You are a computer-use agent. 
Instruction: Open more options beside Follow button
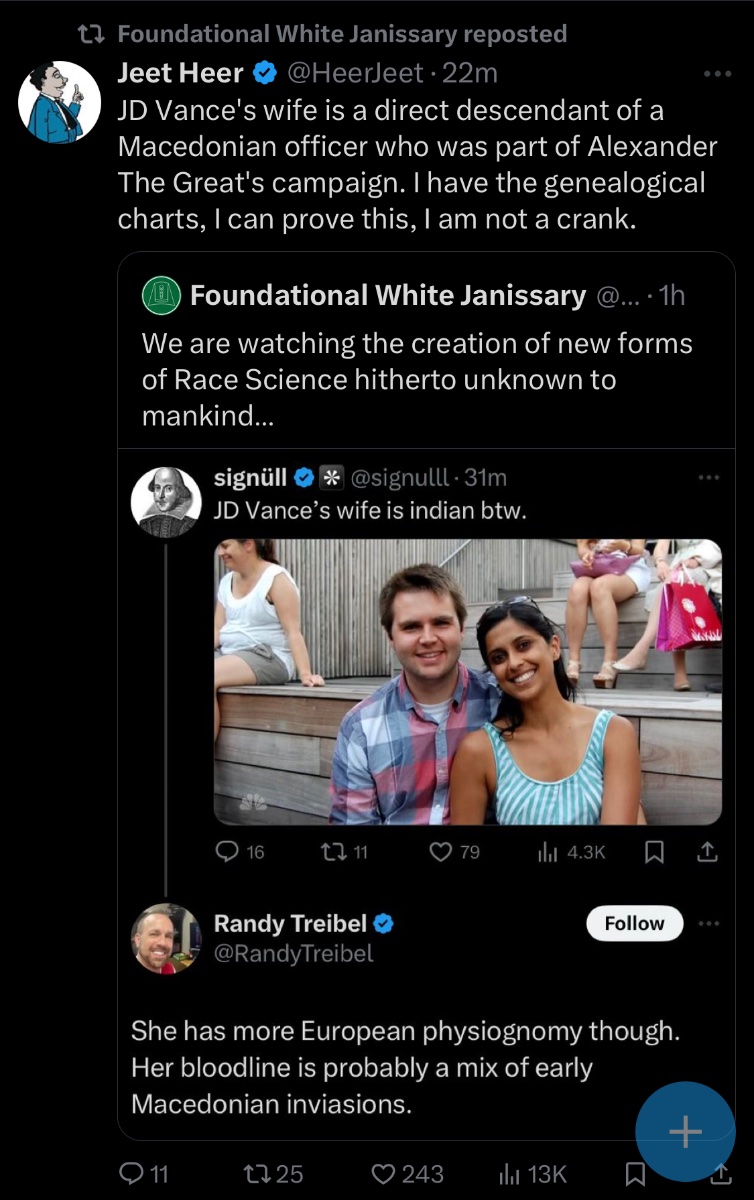pyautogui.click(x=709, y=923)
